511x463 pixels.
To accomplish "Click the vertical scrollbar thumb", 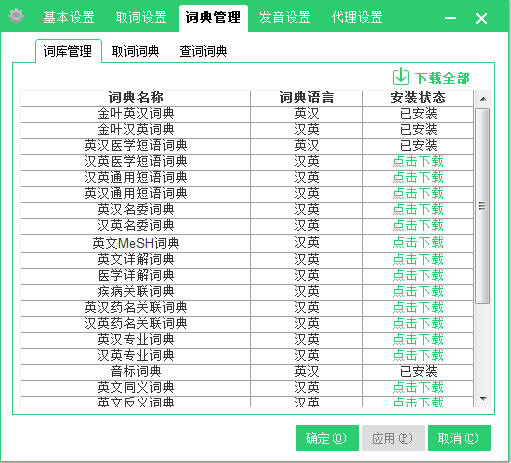I will (482, 206).
